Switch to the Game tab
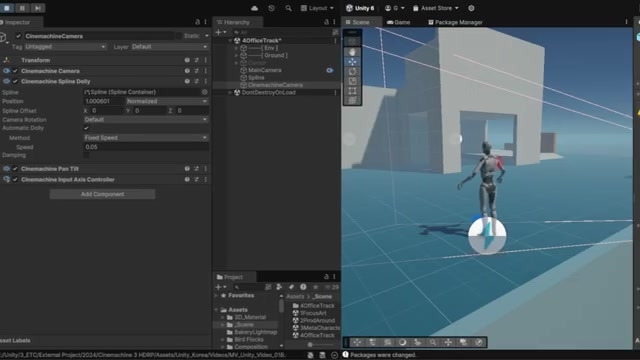The image size is (640, 360). [x=398, y=22]
